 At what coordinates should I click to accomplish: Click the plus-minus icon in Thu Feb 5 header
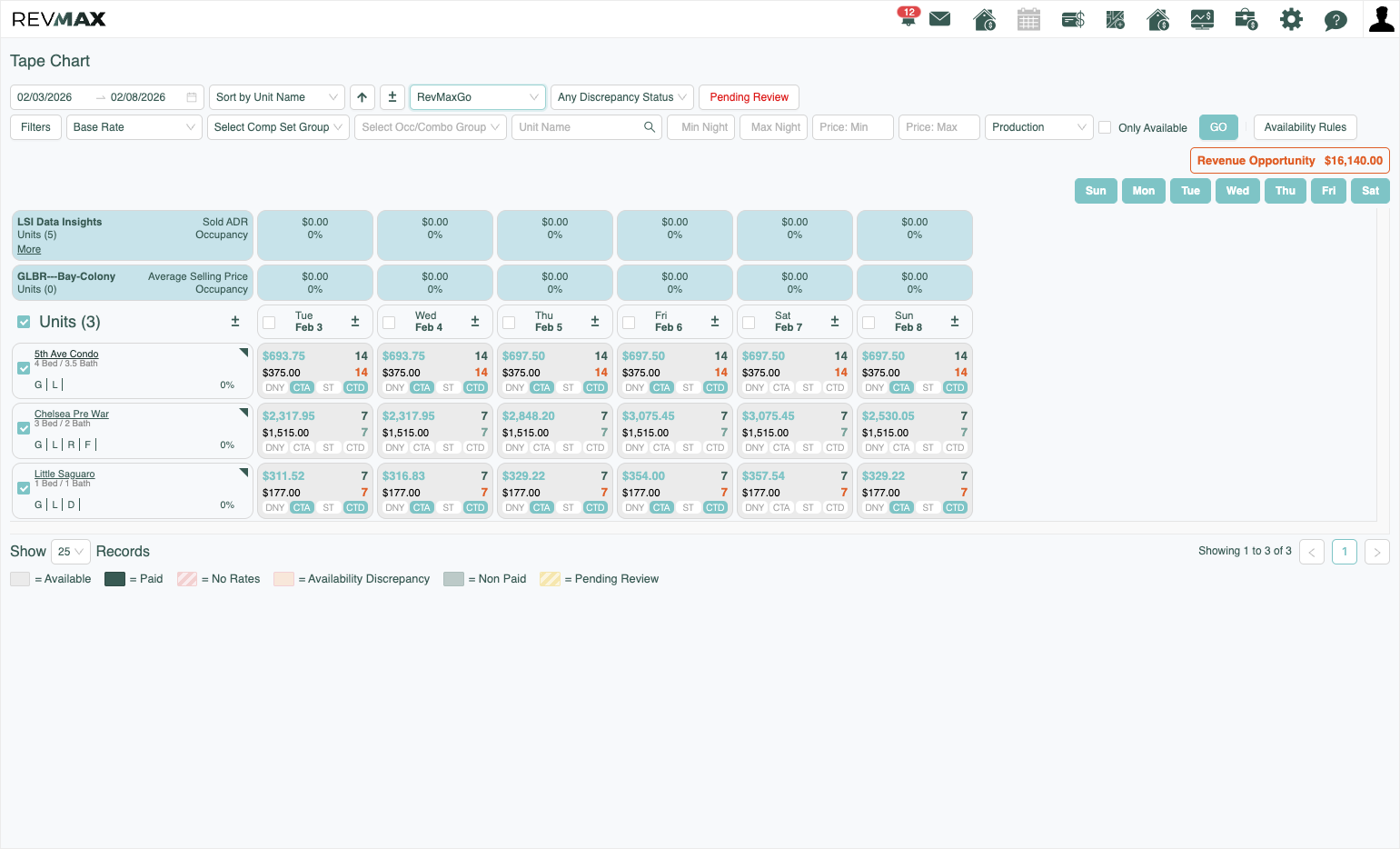click(595, 322)
